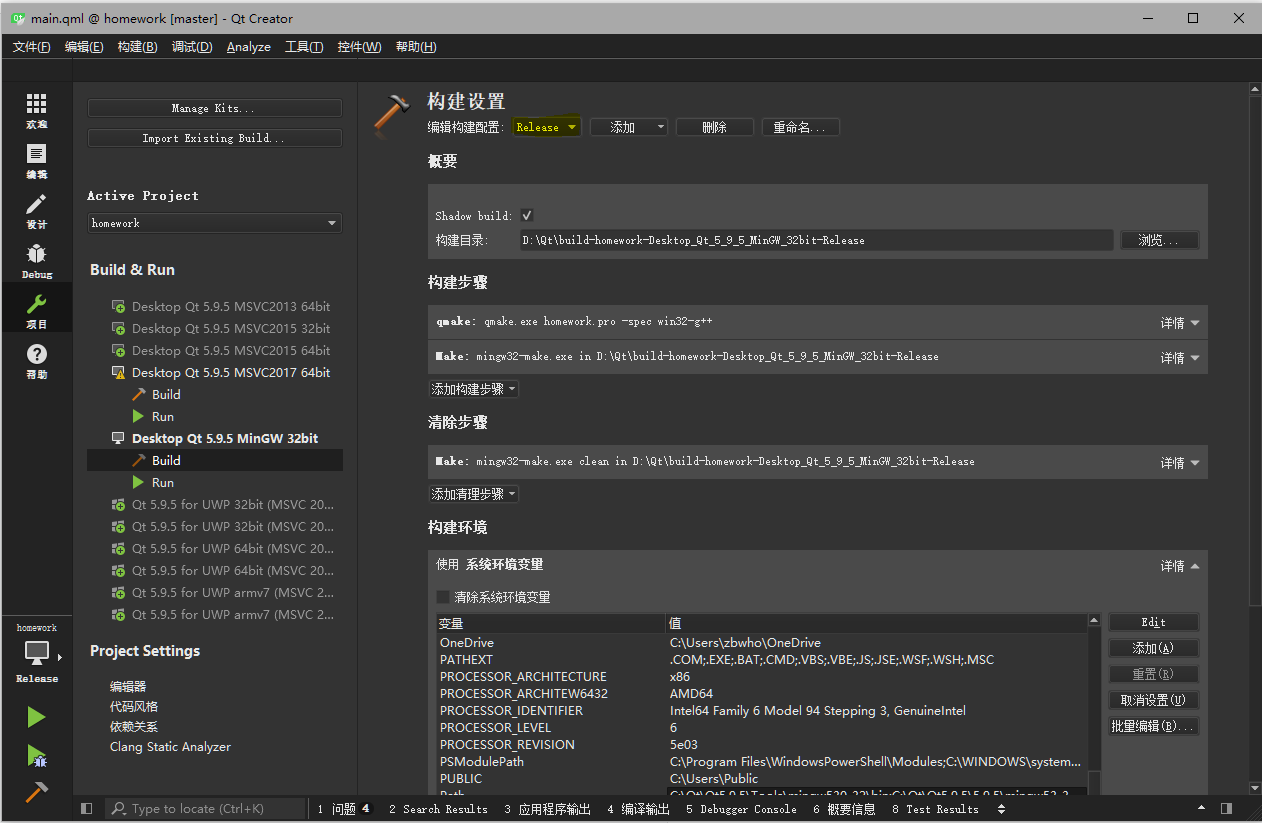Screen dimensions: 1262x823
Task: Click the 取消设置(U) button
Action: [x=1153, y=700]
